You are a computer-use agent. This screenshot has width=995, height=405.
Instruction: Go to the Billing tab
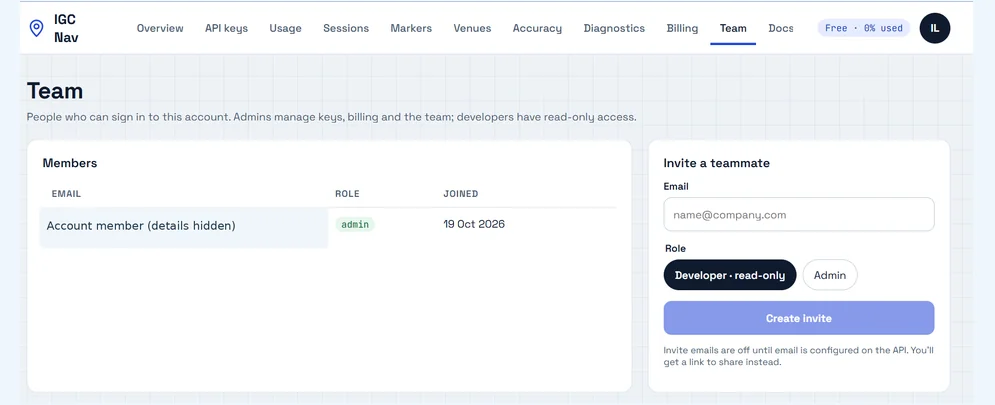(x=682, y=28)
